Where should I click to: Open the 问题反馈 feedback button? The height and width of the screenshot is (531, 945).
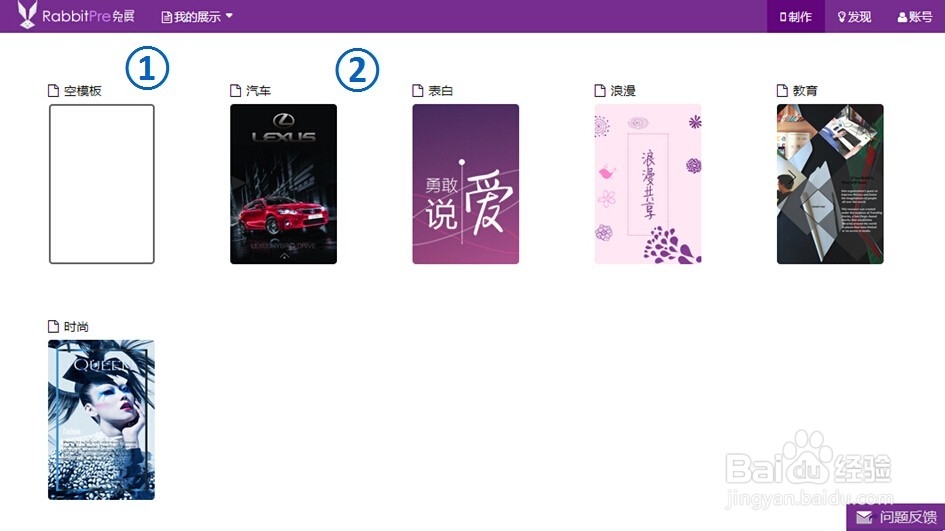(896, 517)
